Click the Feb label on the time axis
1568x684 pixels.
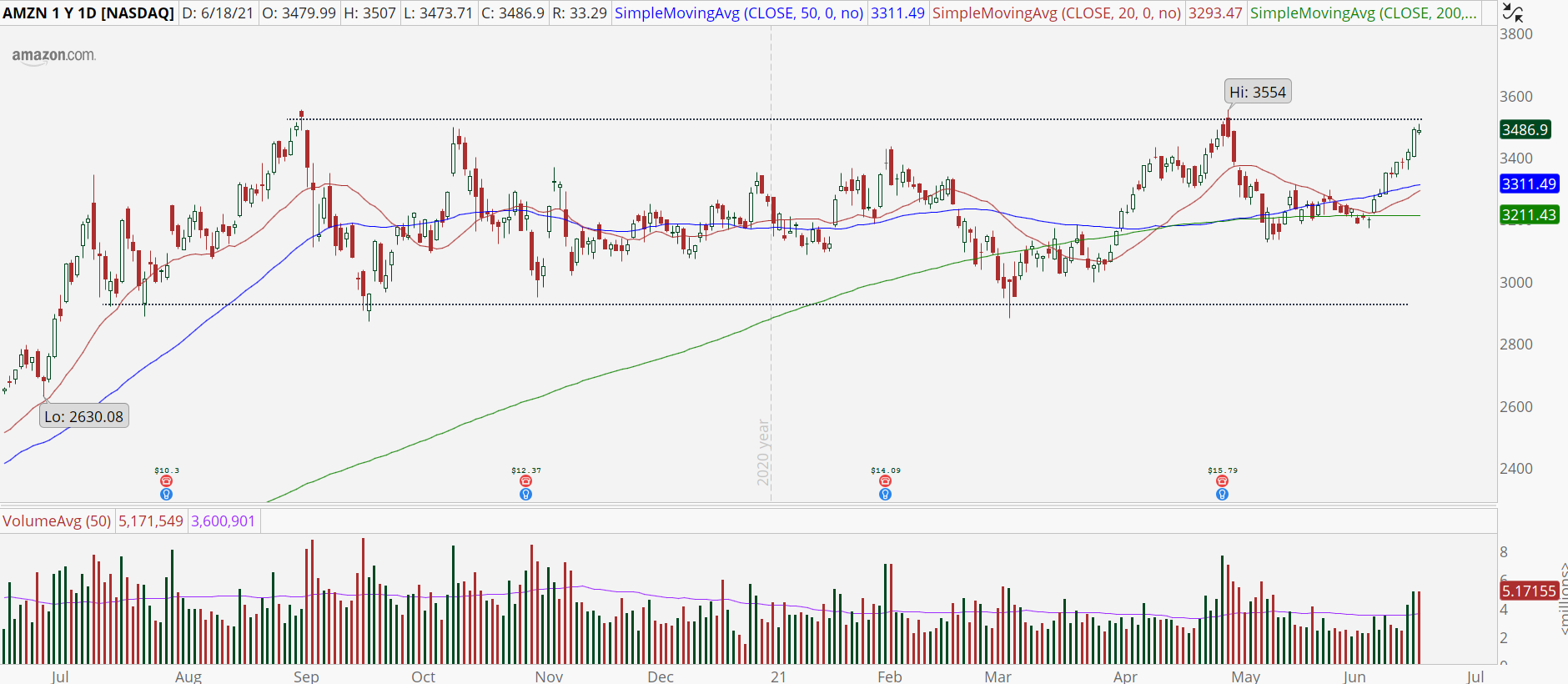[890, 676]
